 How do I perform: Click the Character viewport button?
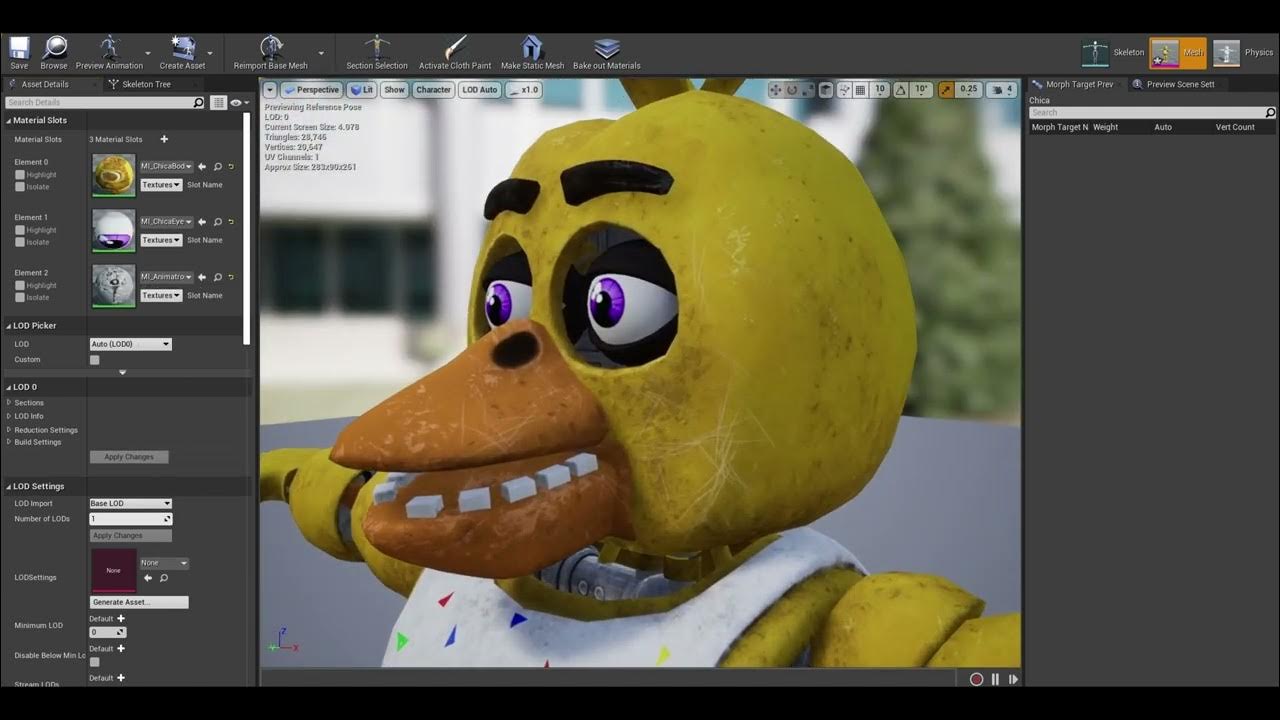tap(434, 90)
